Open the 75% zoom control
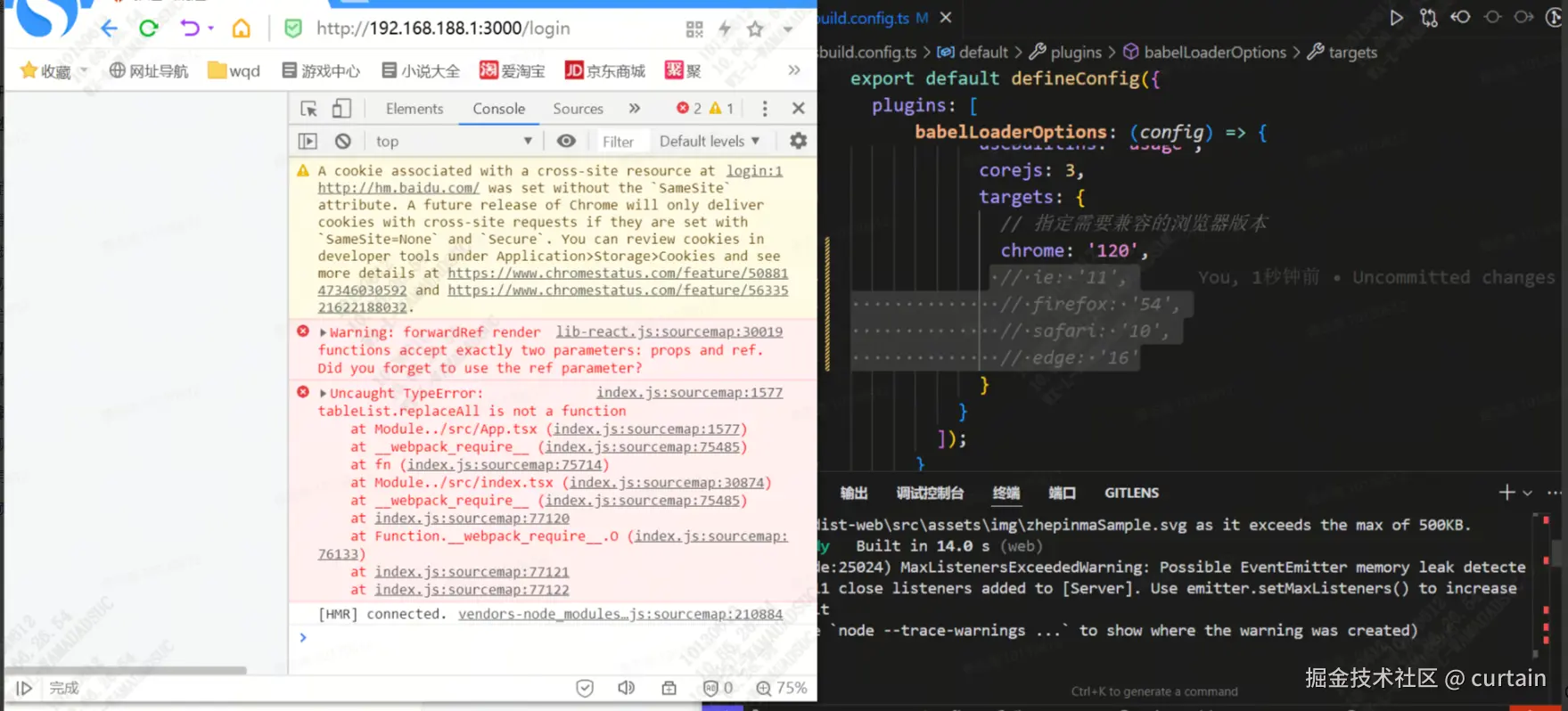1568x711 pixels. tap(782, 688)
